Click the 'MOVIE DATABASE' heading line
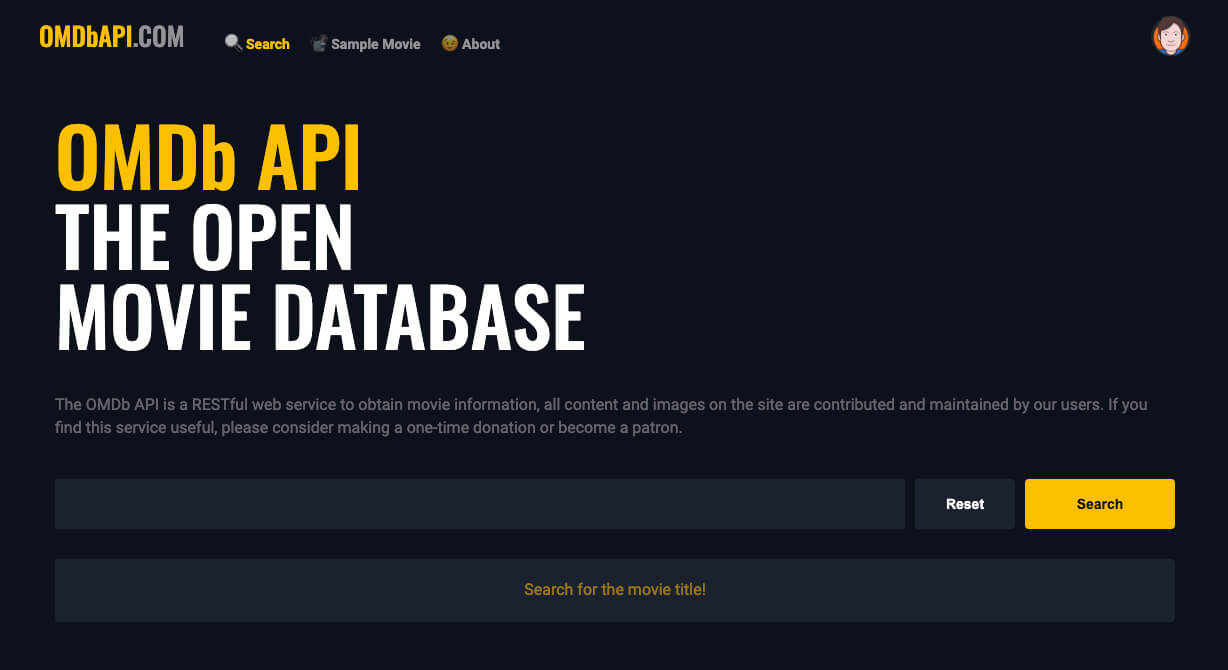The width and height of the screenshot is (1228, 670). click(320, 318)
